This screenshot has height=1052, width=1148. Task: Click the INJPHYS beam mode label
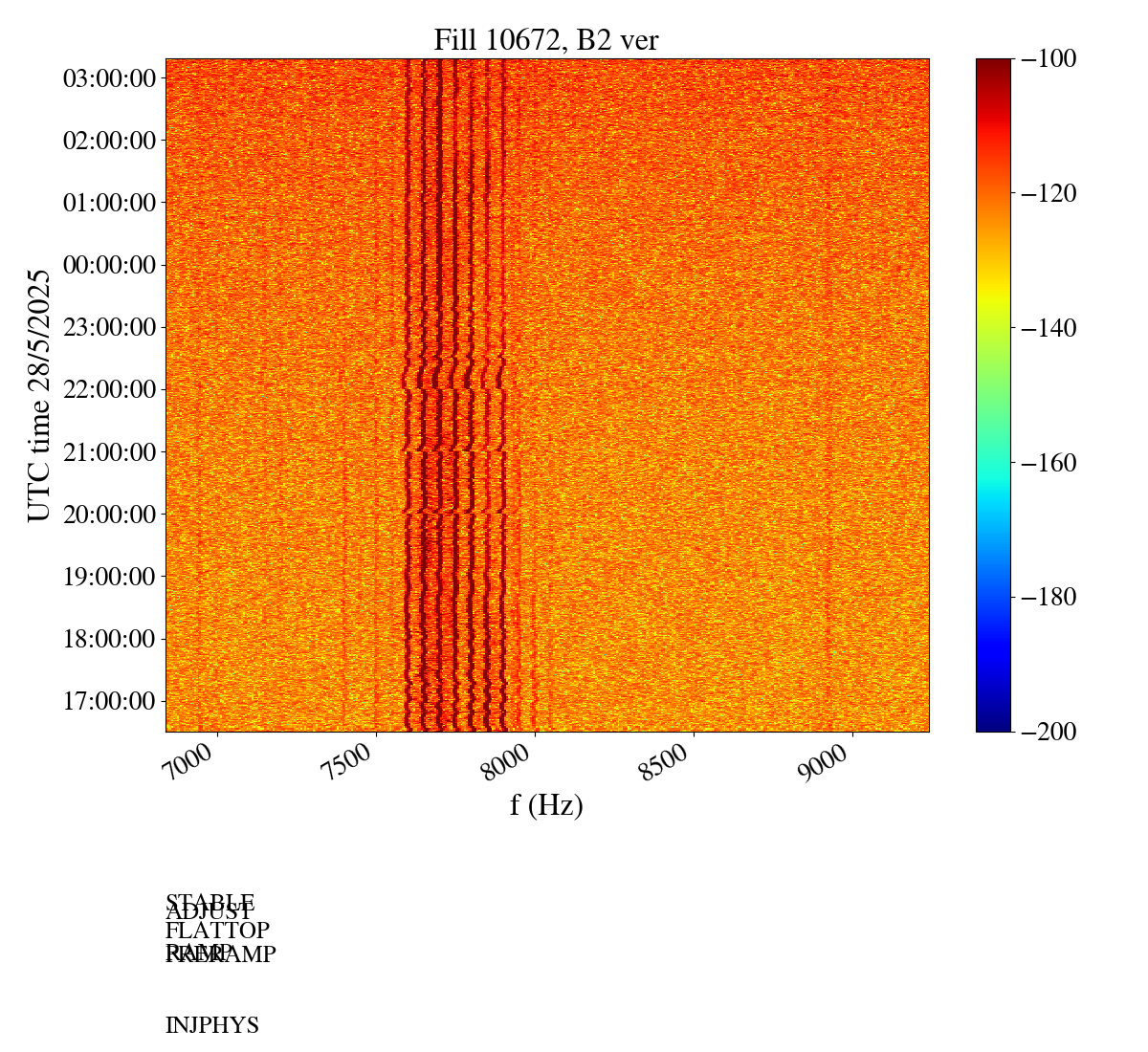point(212,1026)
